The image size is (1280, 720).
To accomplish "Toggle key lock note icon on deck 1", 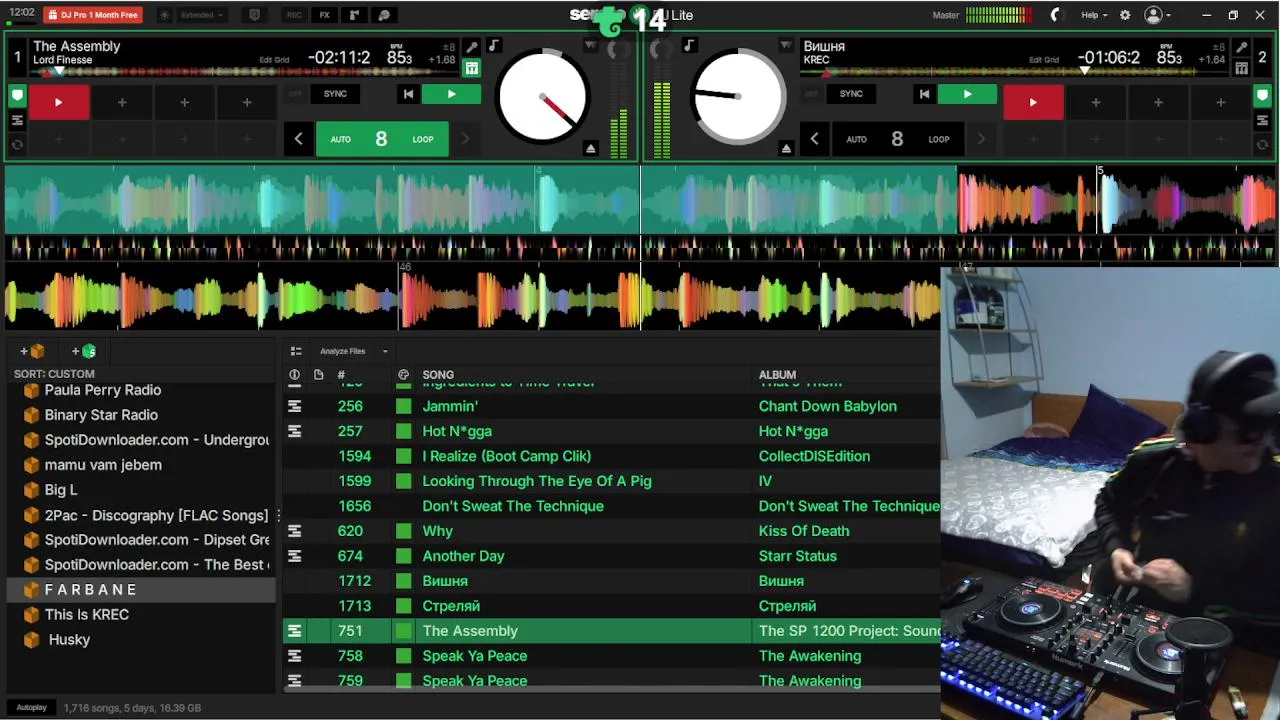I will click(493, 47).
